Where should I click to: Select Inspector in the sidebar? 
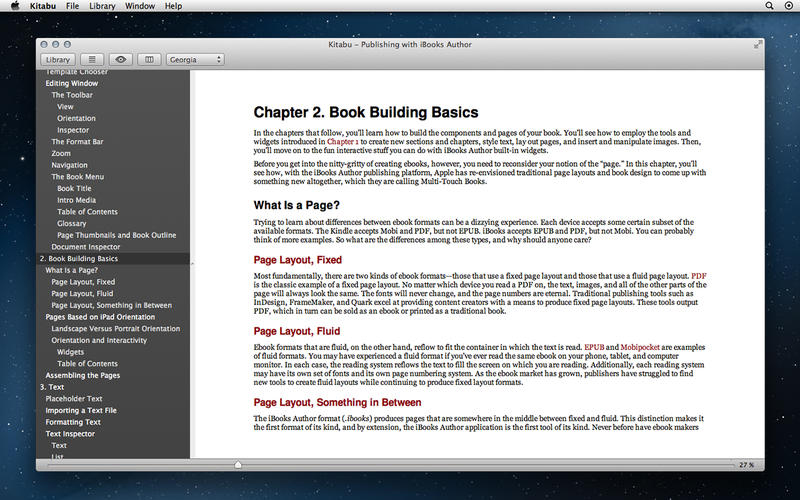[x=73, y=130]
